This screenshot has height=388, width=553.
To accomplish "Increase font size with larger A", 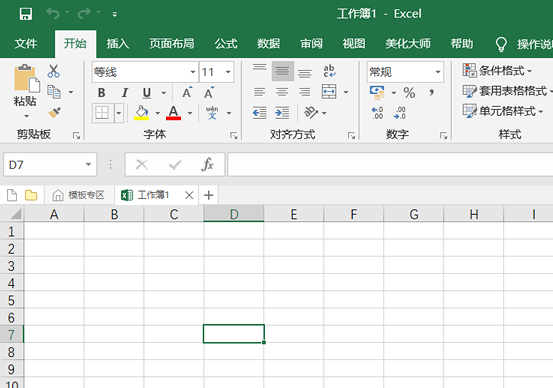I will point(187,92).
